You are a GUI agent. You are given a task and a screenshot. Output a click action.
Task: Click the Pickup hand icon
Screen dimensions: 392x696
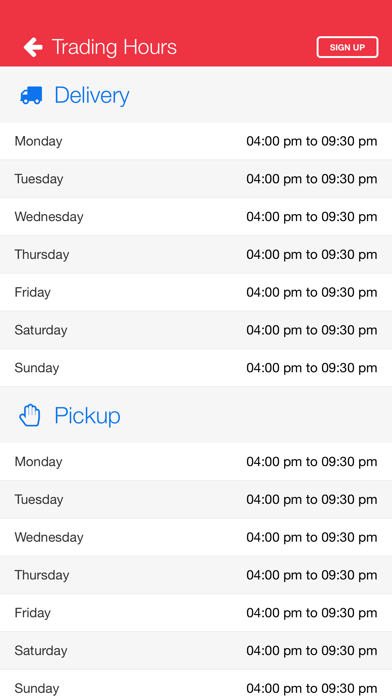click(x=30, y=415)
